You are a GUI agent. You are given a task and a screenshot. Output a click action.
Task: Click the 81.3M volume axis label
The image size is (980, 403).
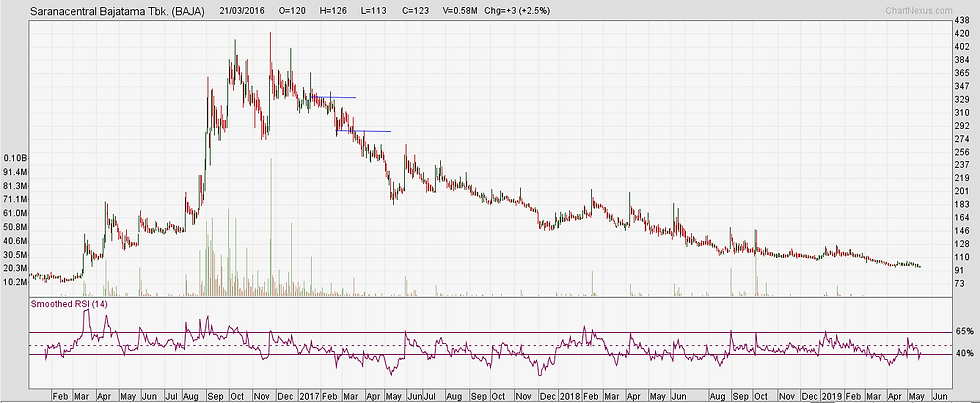[16, 186]
